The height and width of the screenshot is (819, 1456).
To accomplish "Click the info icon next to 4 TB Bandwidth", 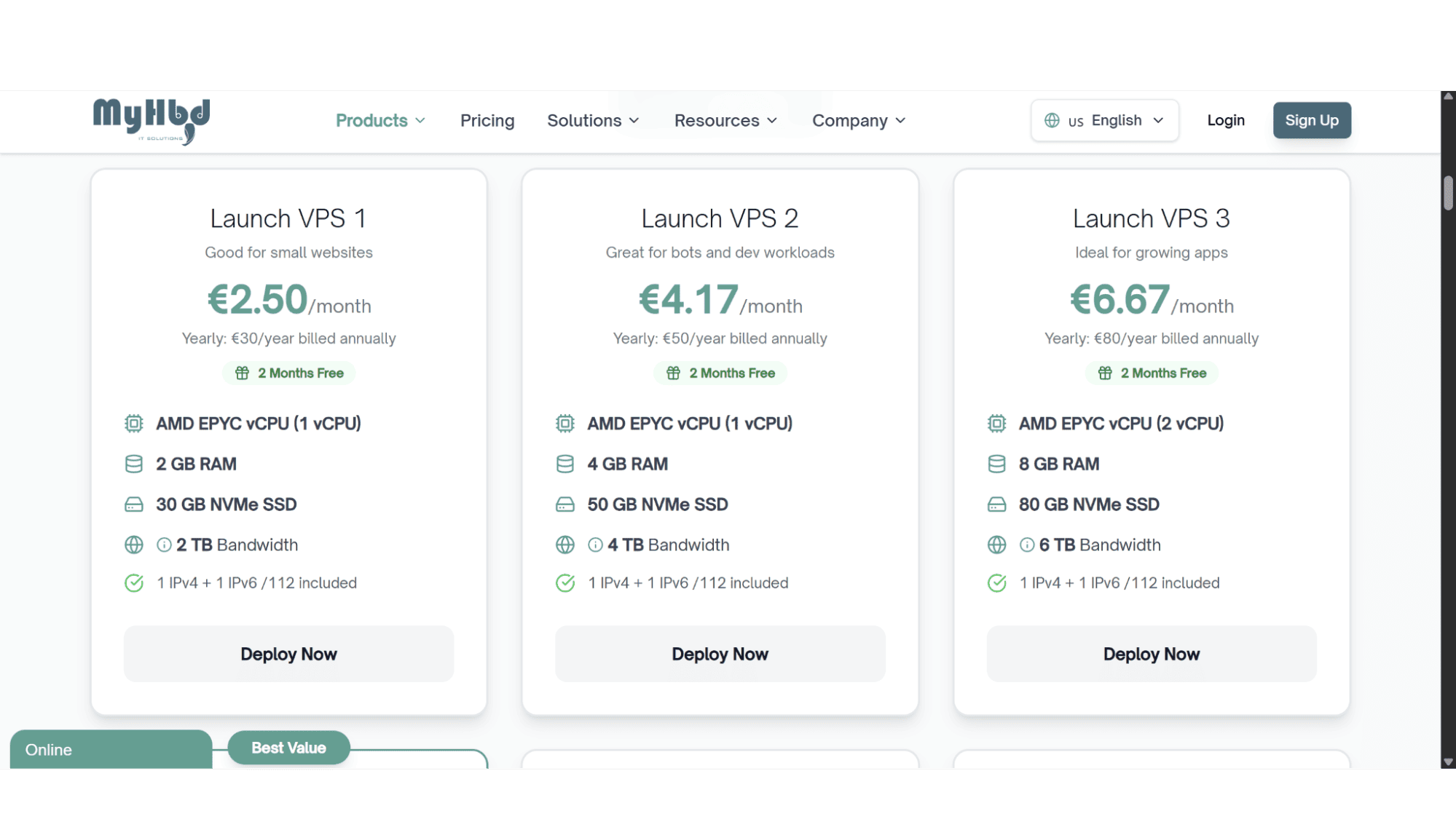I will (595, 545).
